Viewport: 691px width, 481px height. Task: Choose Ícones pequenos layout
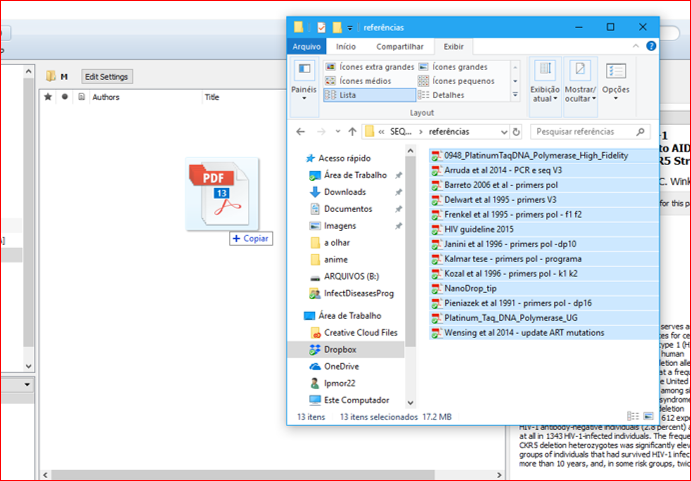[x=456, y=81]
